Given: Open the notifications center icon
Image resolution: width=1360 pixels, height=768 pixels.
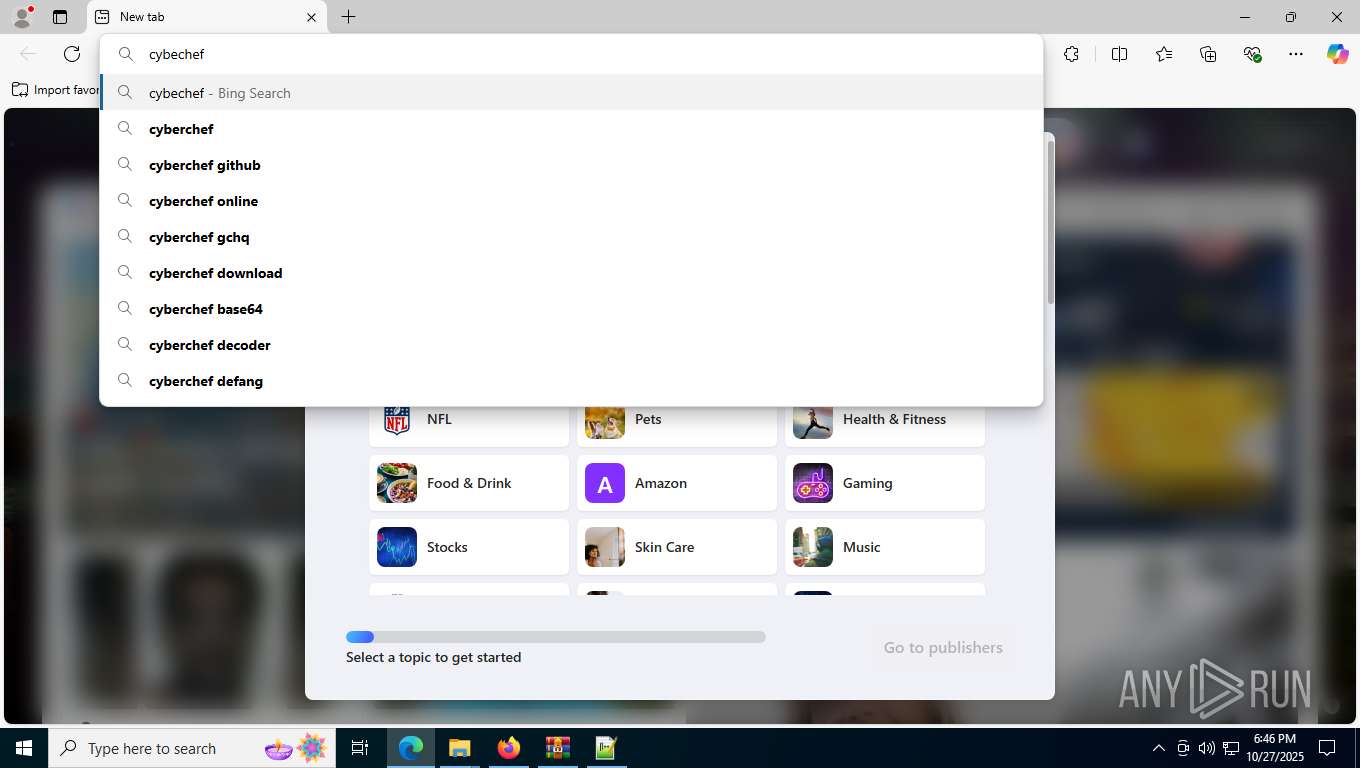Looking at the screenshot, I should 1327,748.
